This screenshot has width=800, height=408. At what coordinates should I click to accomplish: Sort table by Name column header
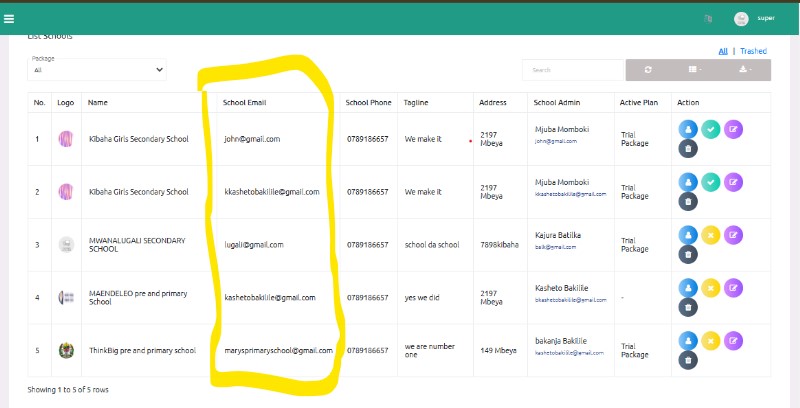[98, 103]
